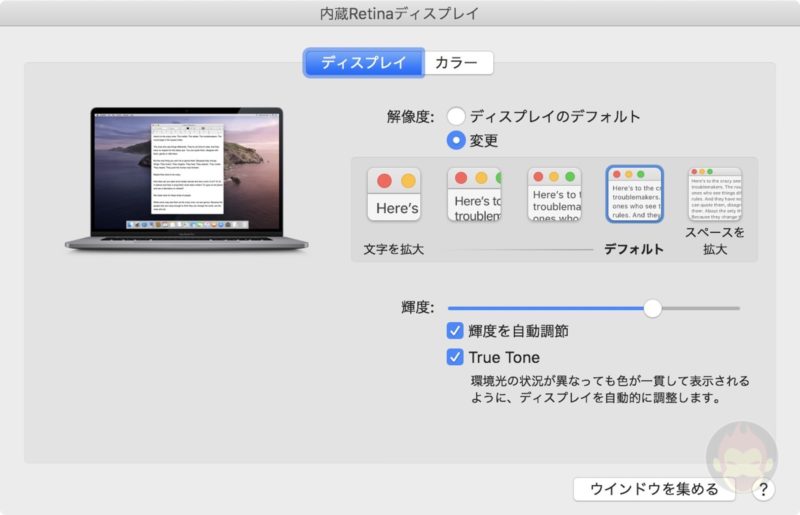
Task: Choose the スペースを拡大 resolution thumbnail
Action: tap(715, 194)
